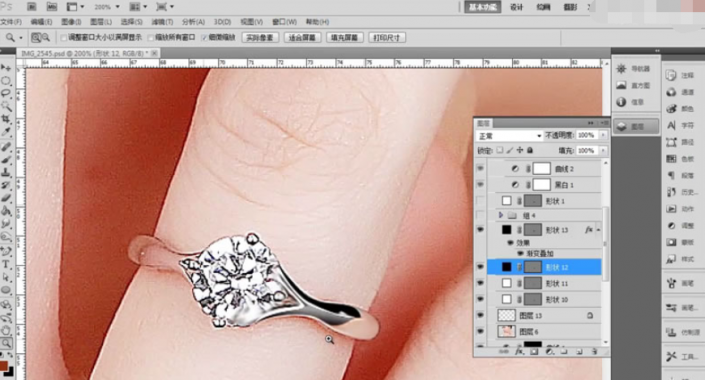Select the Eyedropper tool
The width and height of the screenshot is (705, 380).
[x=6, y=131]
